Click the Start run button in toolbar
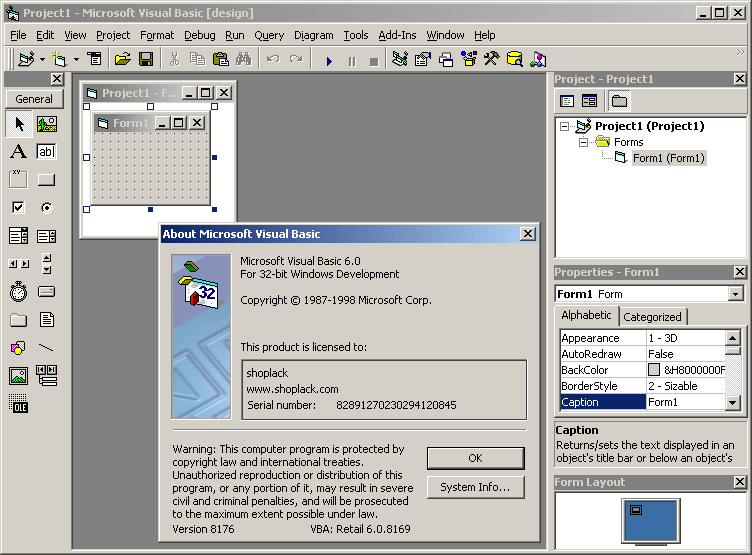The image size is (752, 555). pos(329,61)
